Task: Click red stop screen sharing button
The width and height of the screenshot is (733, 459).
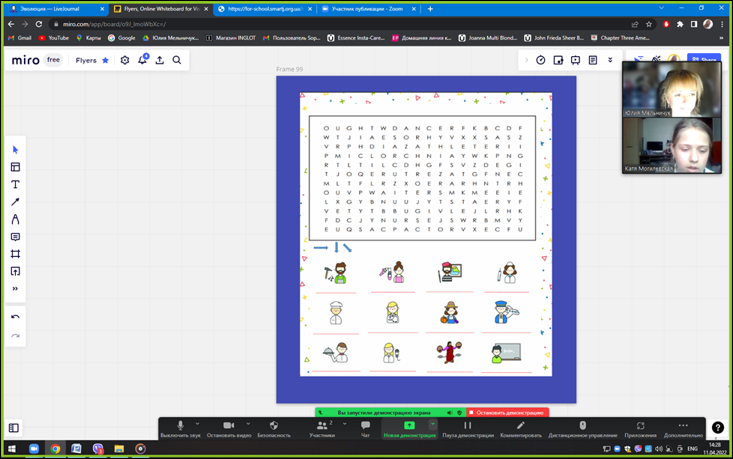Action: [507, 412]
